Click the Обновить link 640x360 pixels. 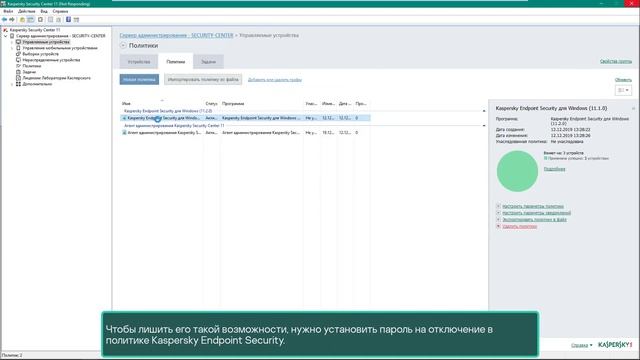623,80
